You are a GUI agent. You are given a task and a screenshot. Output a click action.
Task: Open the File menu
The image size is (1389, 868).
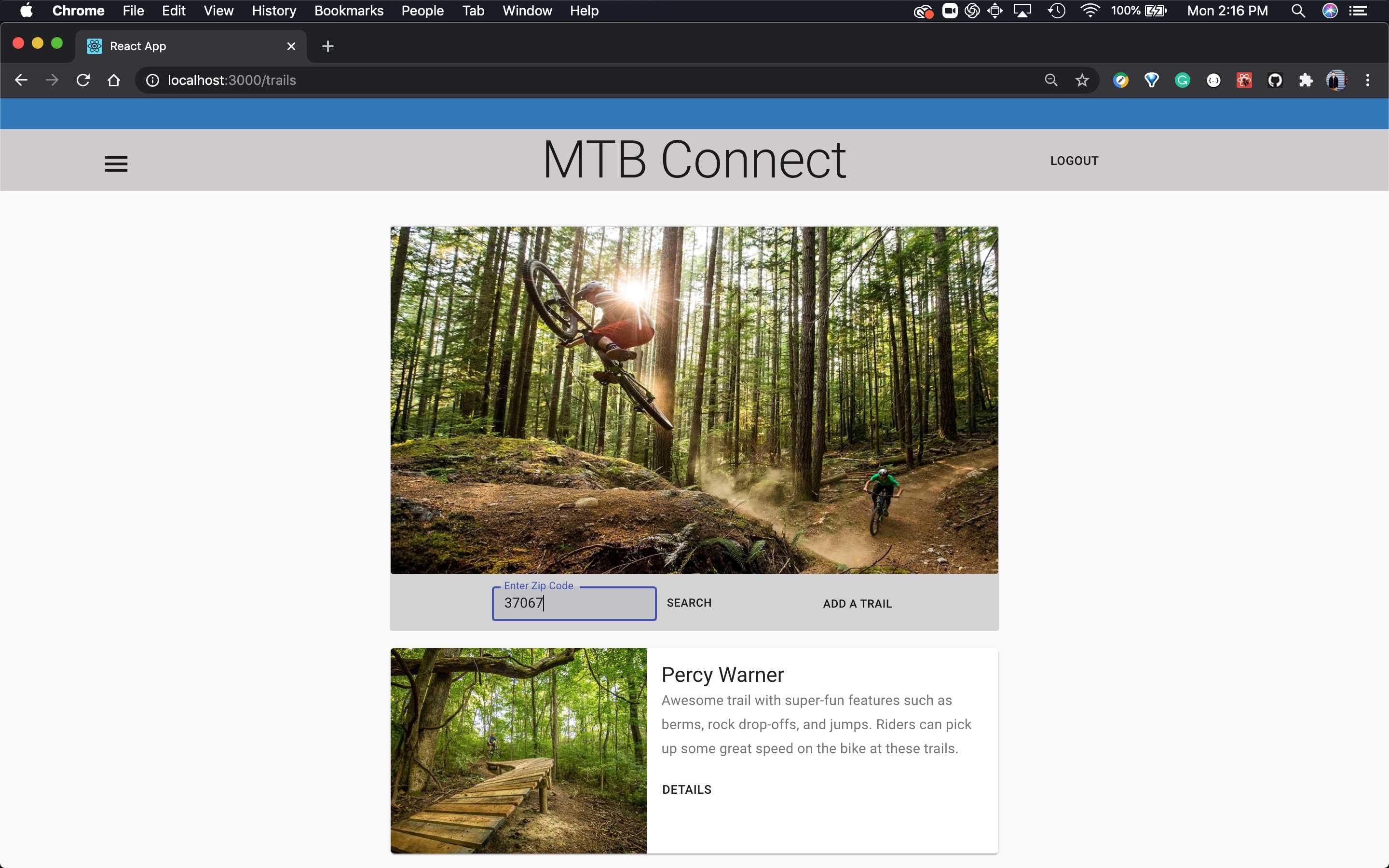[133, 11]
